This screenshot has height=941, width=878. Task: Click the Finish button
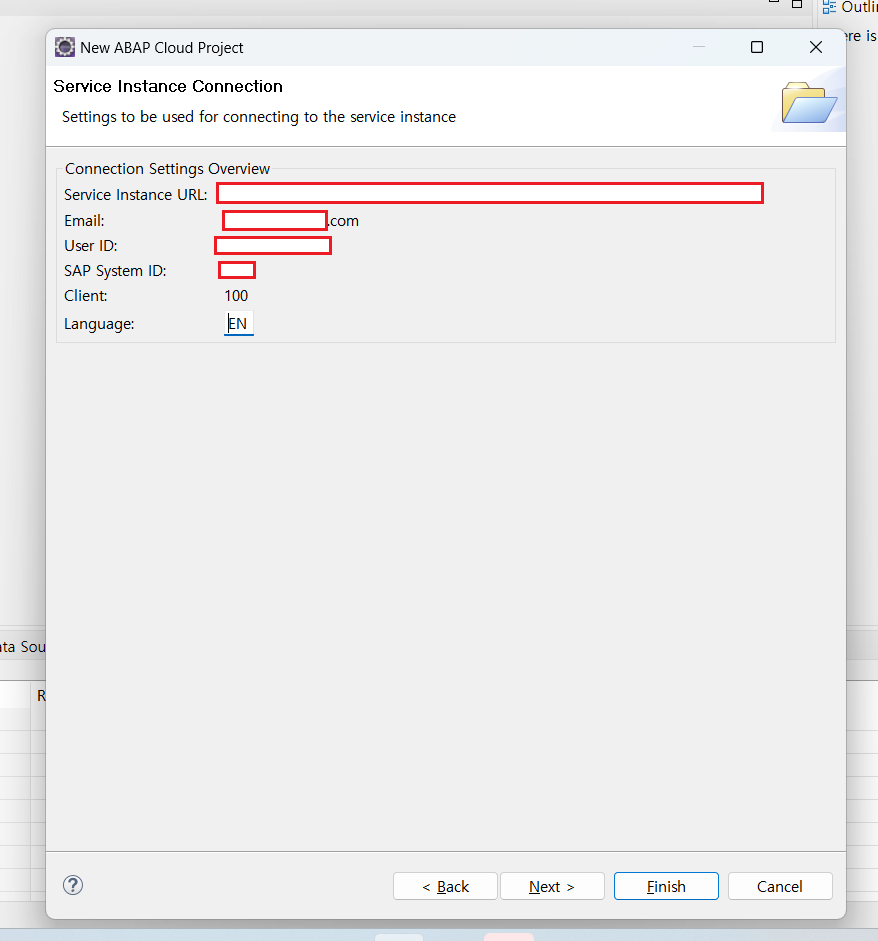666,886
